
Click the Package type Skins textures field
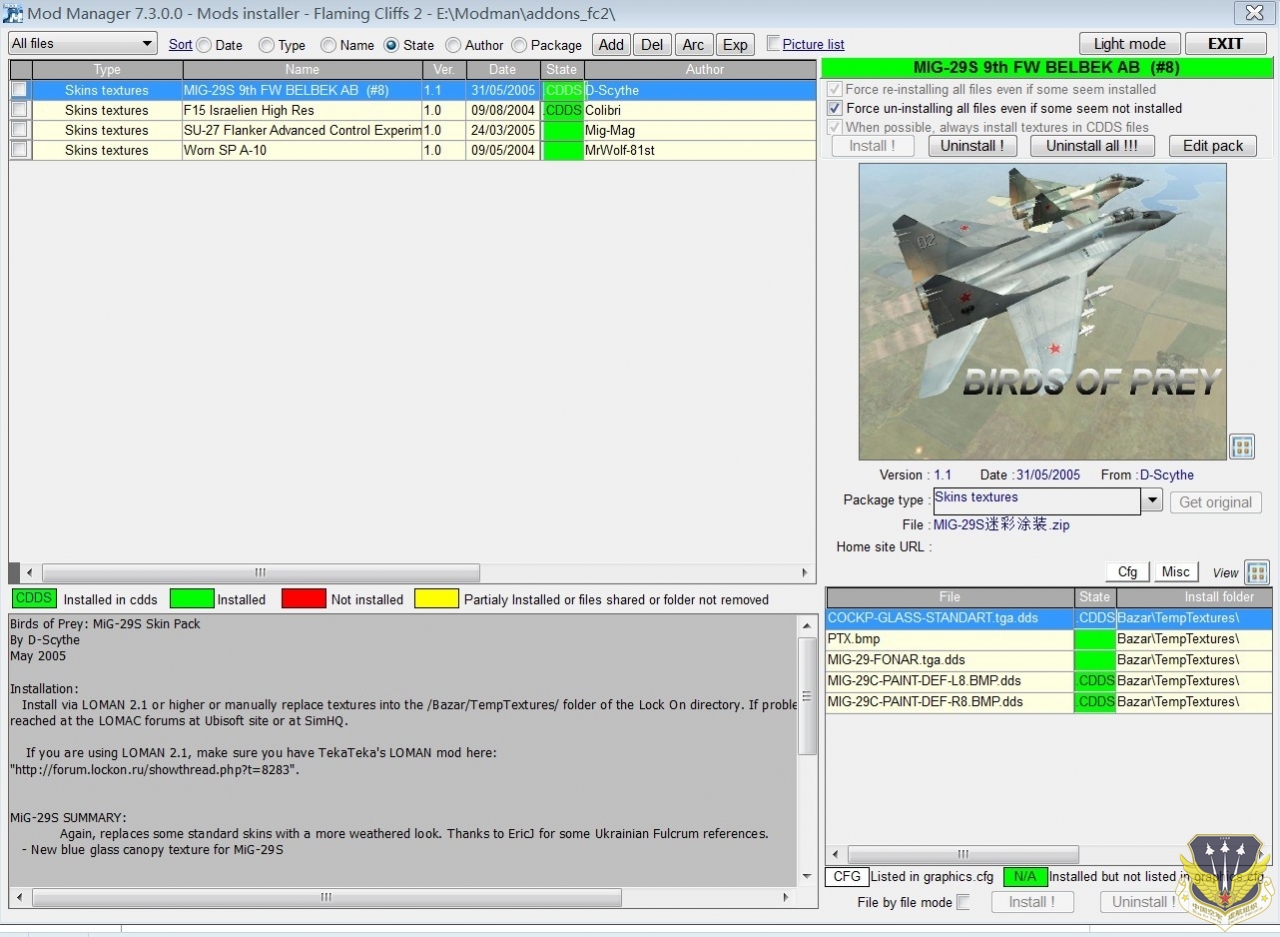[x=1037, y=501]
